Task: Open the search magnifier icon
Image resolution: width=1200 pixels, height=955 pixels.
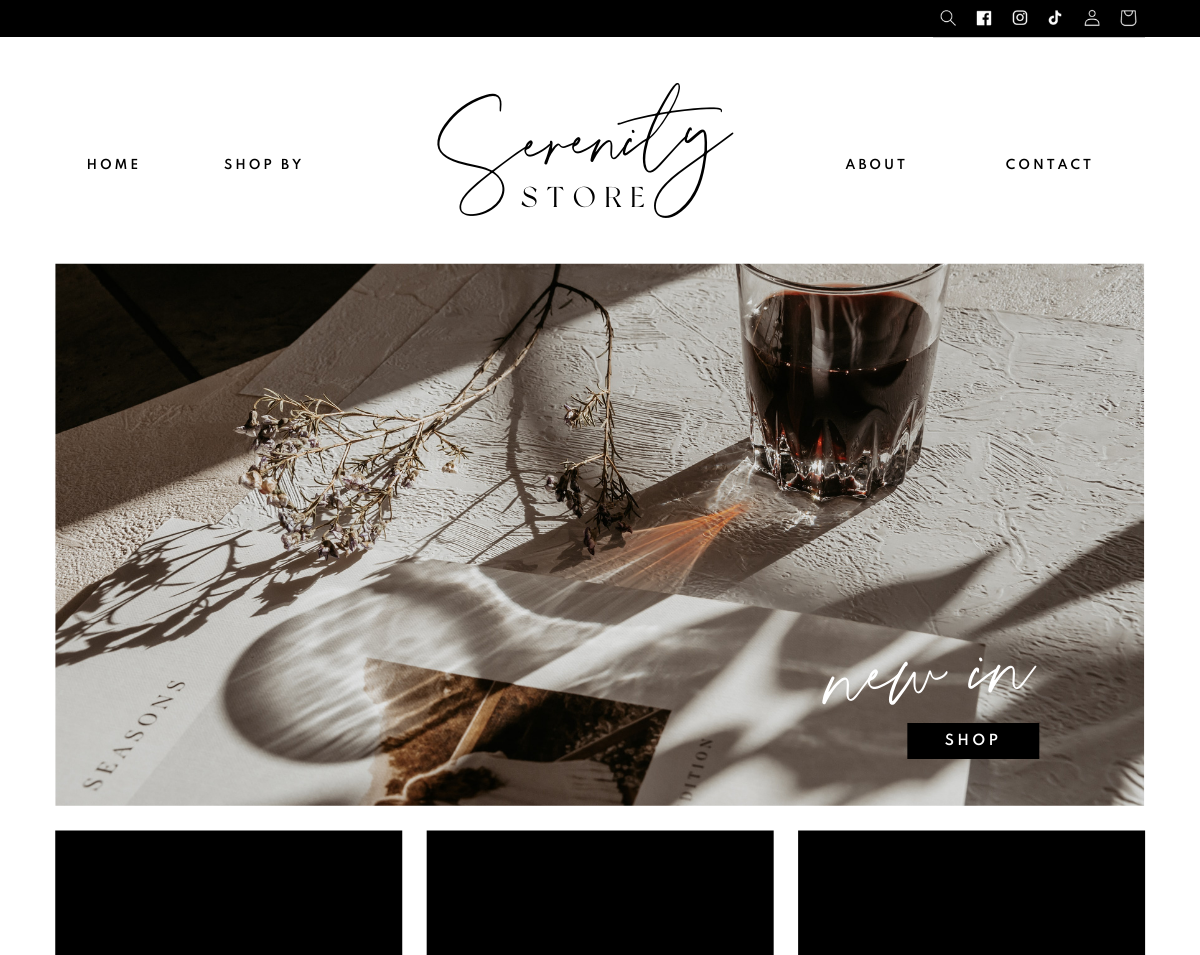Action: coord(948,18)
